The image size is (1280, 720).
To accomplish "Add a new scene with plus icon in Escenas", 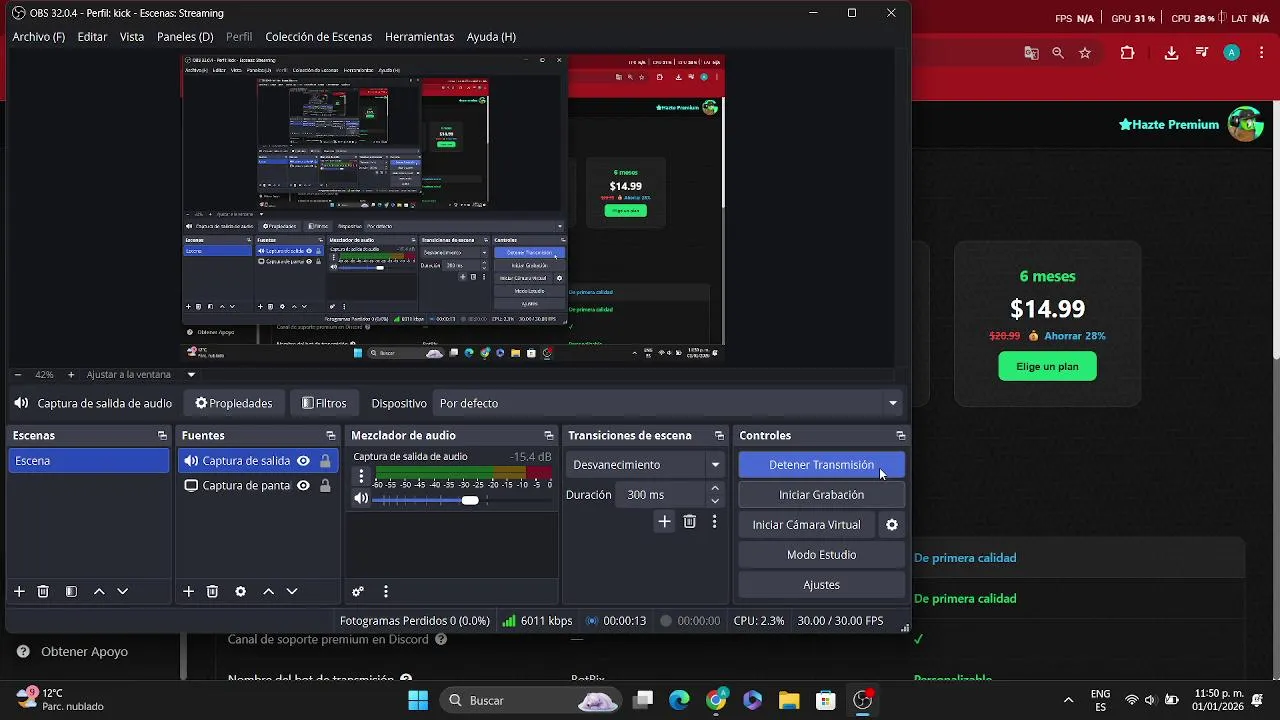I will pyautogui.click(x=19, y=592).
